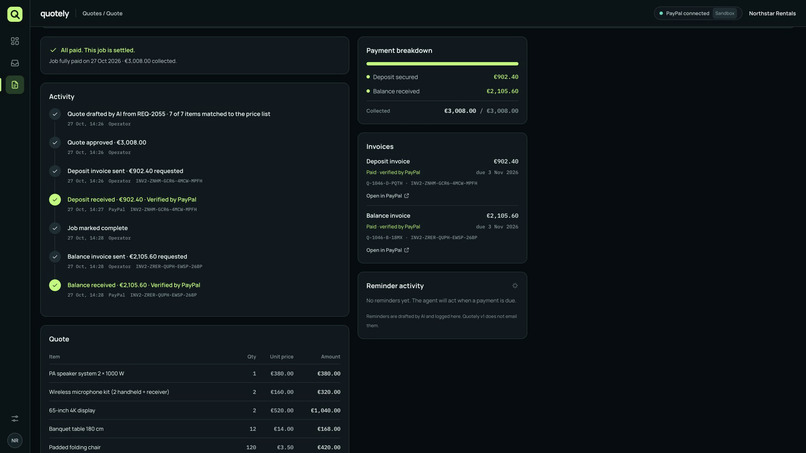This screenshot has width=806, height=453.
Task: Click the Balance invoice external link icon
Action: pyautogui.click(x=407, y=250)
